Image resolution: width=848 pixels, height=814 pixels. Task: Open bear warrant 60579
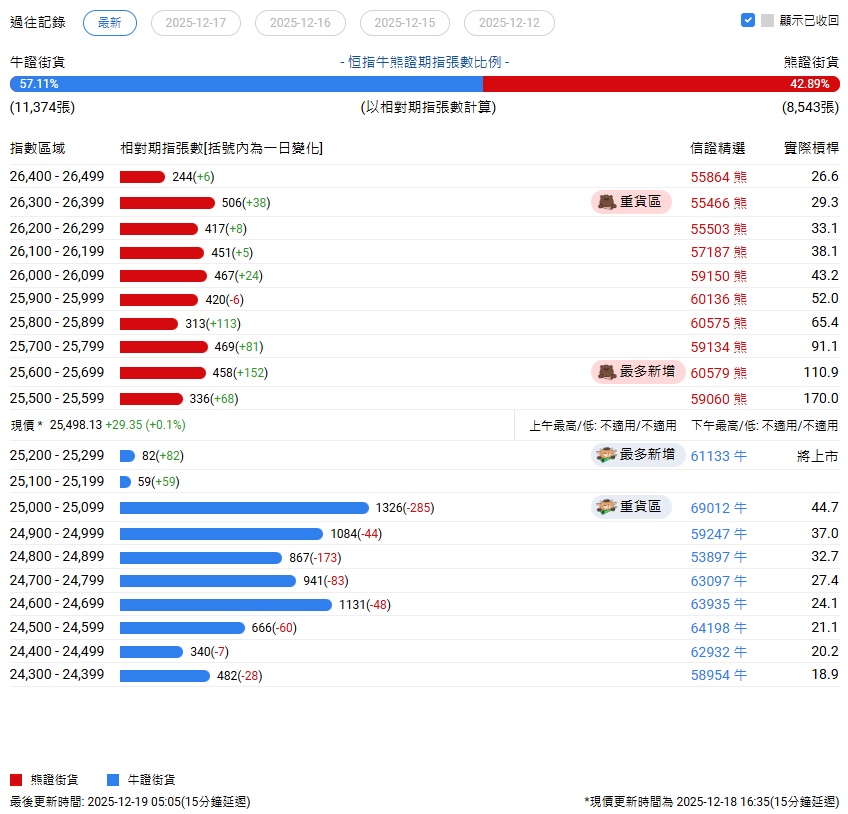[718, 373]
